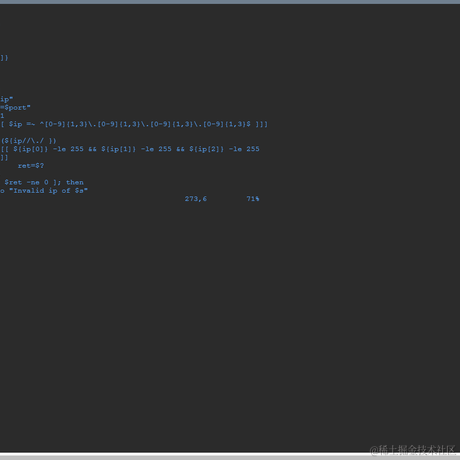The image size is (460, 460).
Task: Click the 71% file position indicator
Action: 253,199
